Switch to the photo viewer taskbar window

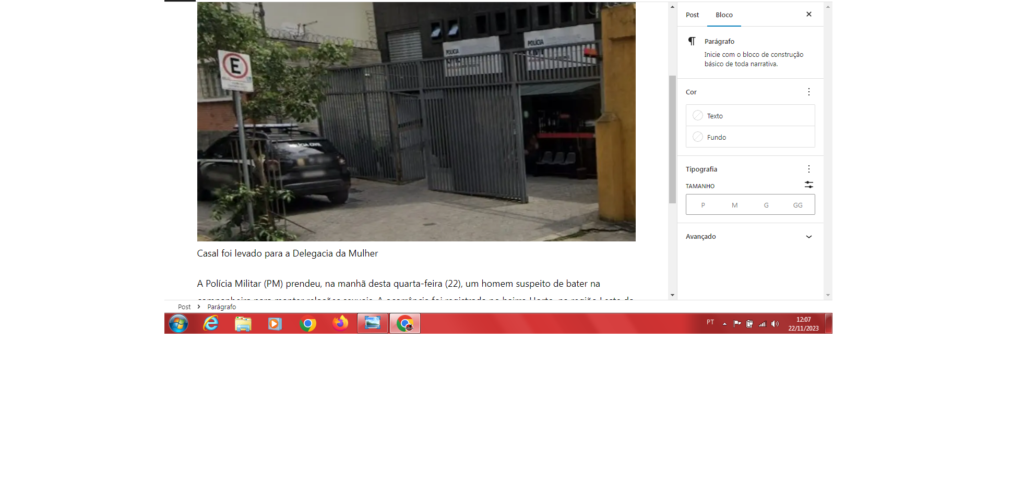(372, 323)
